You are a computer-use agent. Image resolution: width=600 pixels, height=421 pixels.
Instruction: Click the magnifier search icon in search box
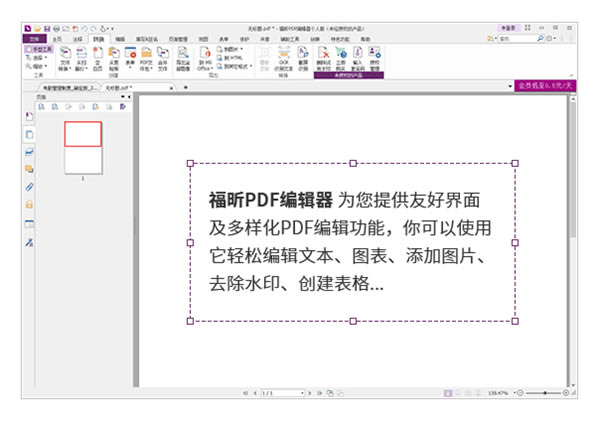[540, 39]
